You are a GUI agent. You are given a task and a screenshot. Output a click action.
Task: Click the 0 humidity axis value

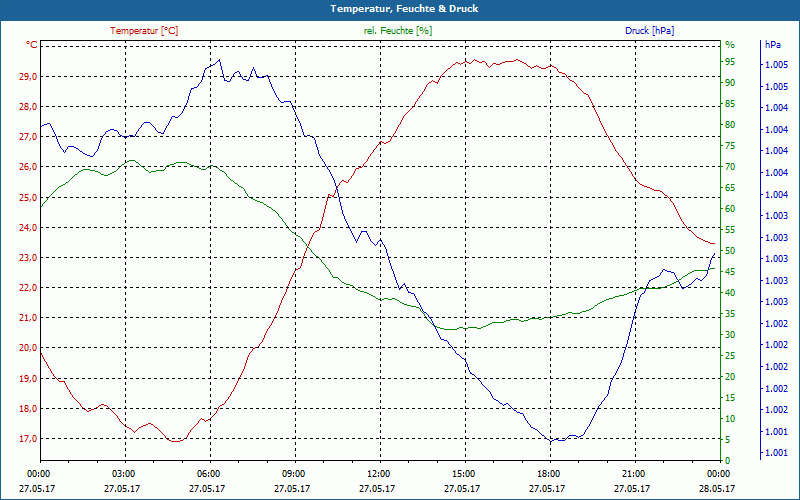tap(728, 460)
